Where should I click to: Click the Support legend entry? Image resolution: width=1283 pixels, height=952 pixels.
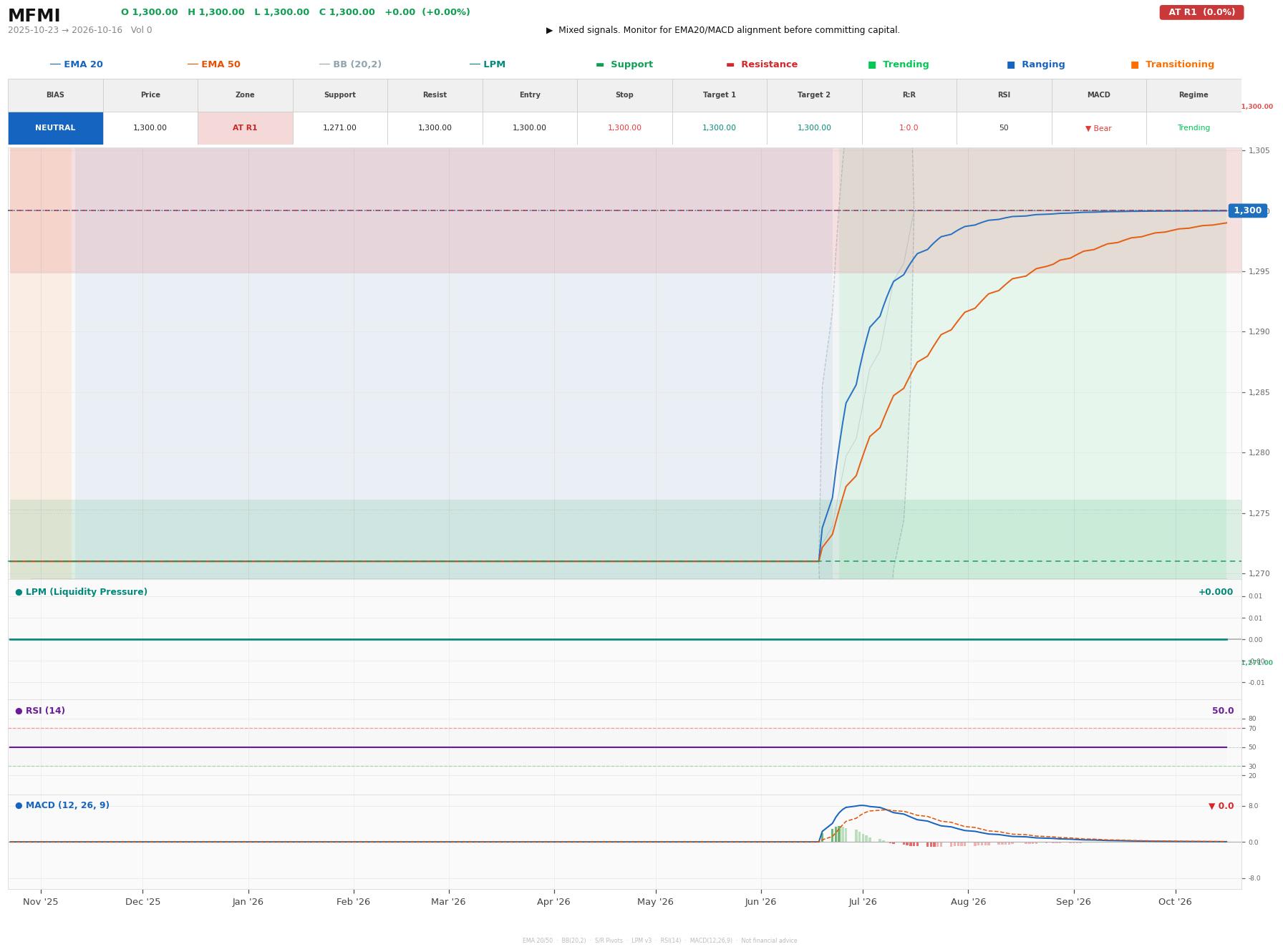624,64
